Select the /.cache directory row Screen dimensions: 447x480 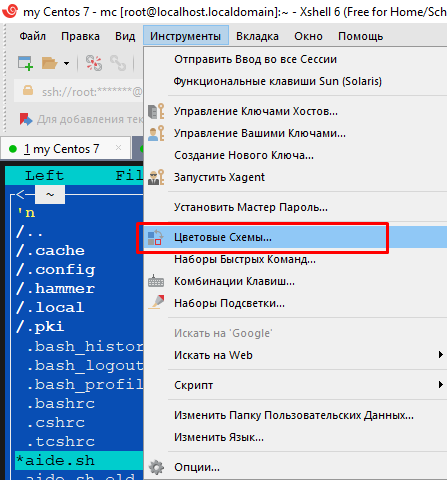(79, 251)
